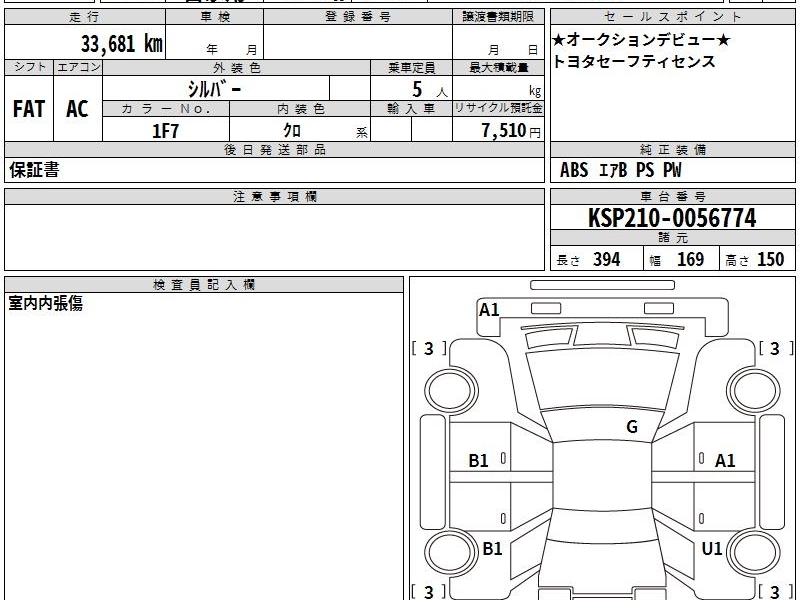Click the car roof panel in the diagram
The width and height of the screenshot is (800, 600).
602,474
